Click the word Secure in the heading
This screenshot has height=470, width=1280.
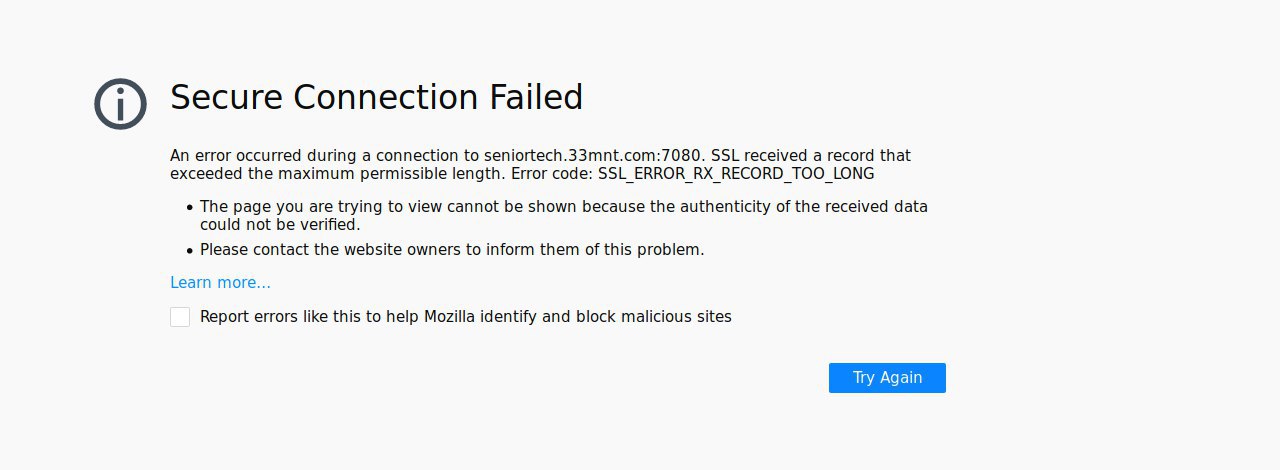tap(226, 97)
